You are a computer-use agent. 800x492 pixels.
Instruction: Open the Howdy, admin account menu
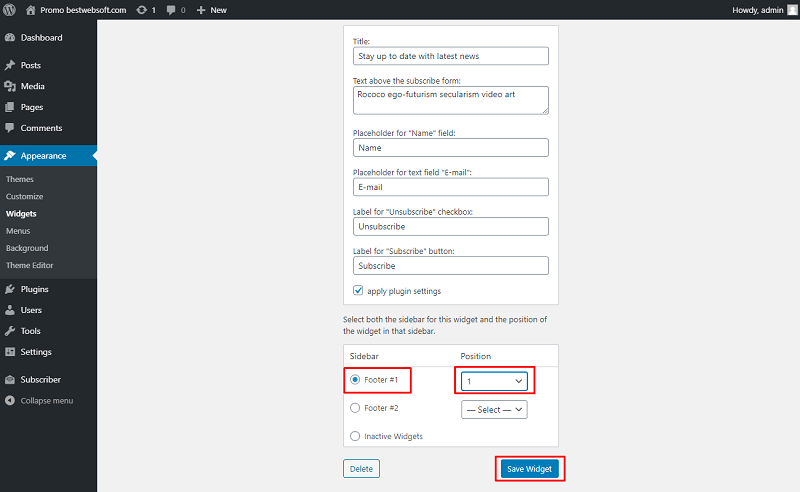(x=764, y=10)
